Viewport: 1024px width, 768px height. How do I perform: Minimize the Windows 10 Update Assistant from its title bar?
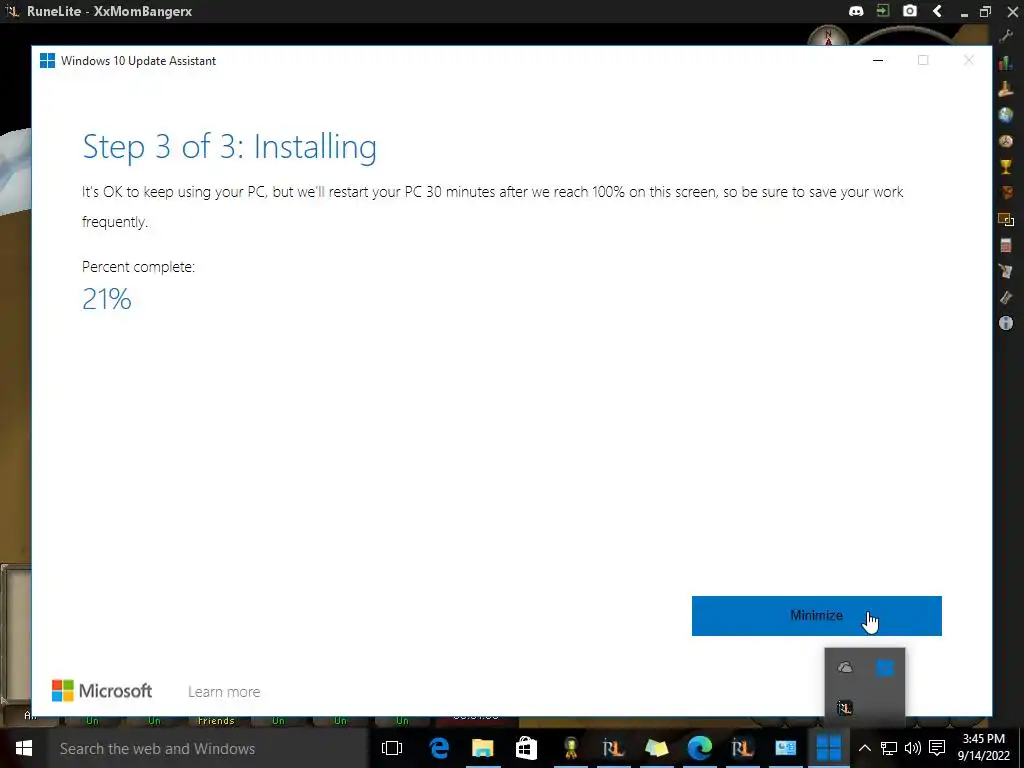tap(878, 61)
